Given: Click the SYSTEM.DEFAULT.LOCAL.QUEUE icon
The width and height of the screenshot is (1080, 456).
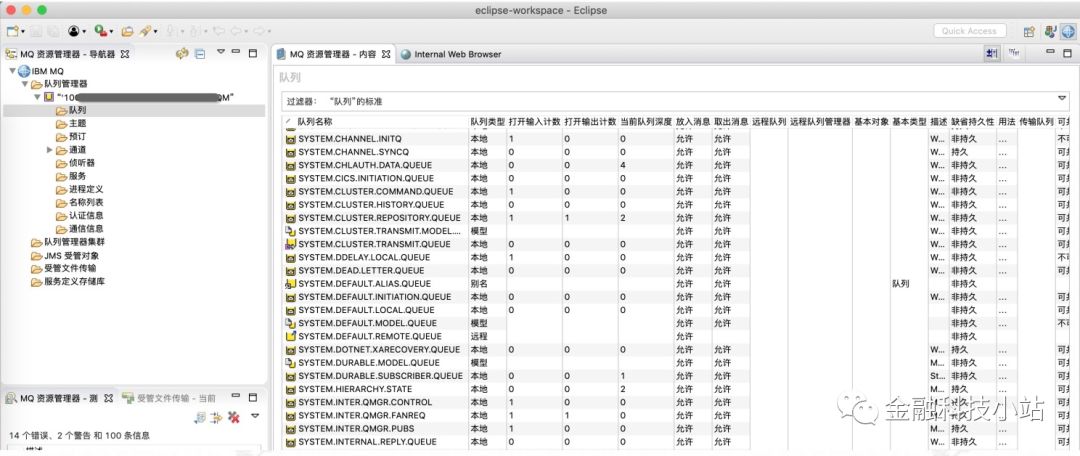Looking at the screenshot, I should pyautogui.click(x=290, y=310).
